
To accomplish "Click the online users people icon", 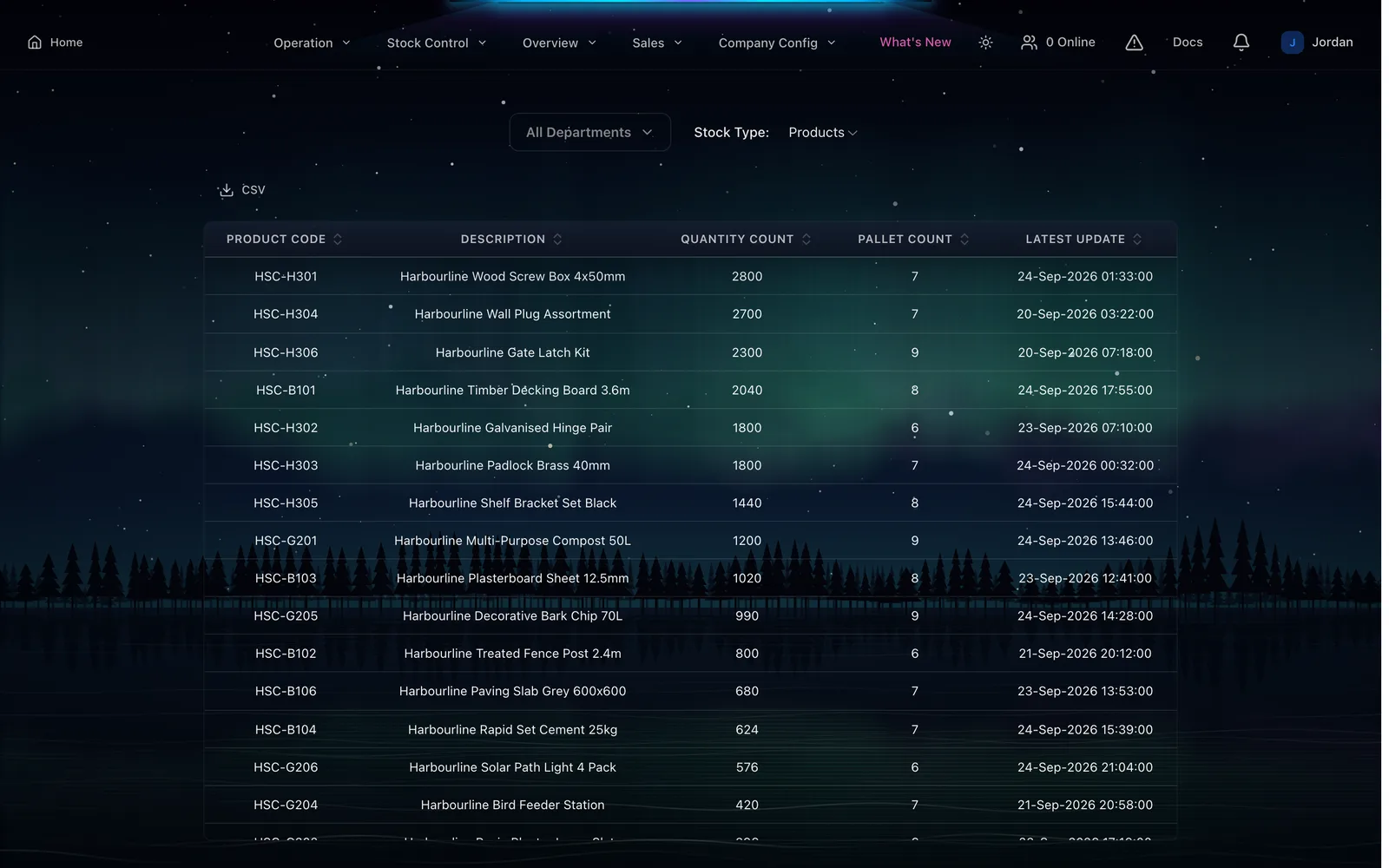I will click(1029, 43).
